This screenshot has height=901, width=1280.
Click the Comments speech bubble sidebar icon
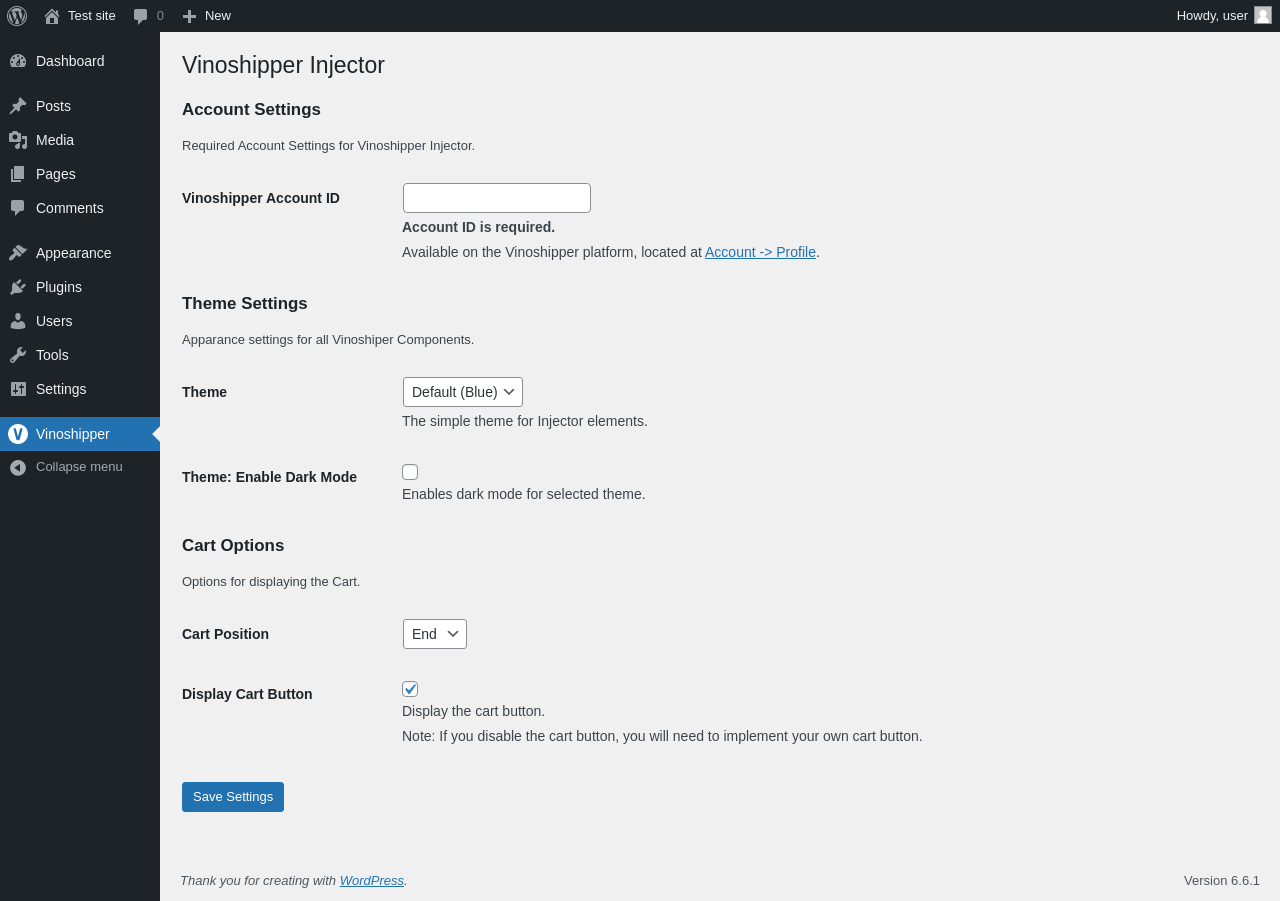18,208
